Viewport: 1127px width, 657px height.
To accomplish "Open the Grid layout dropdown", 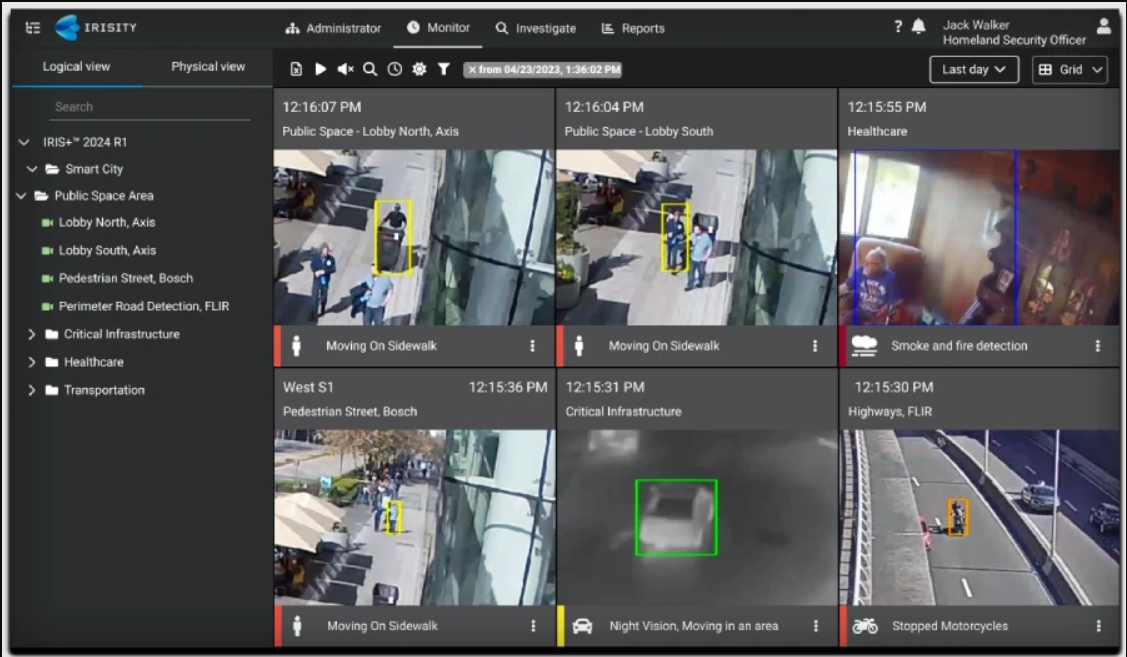I will [x=1070, y=70].
